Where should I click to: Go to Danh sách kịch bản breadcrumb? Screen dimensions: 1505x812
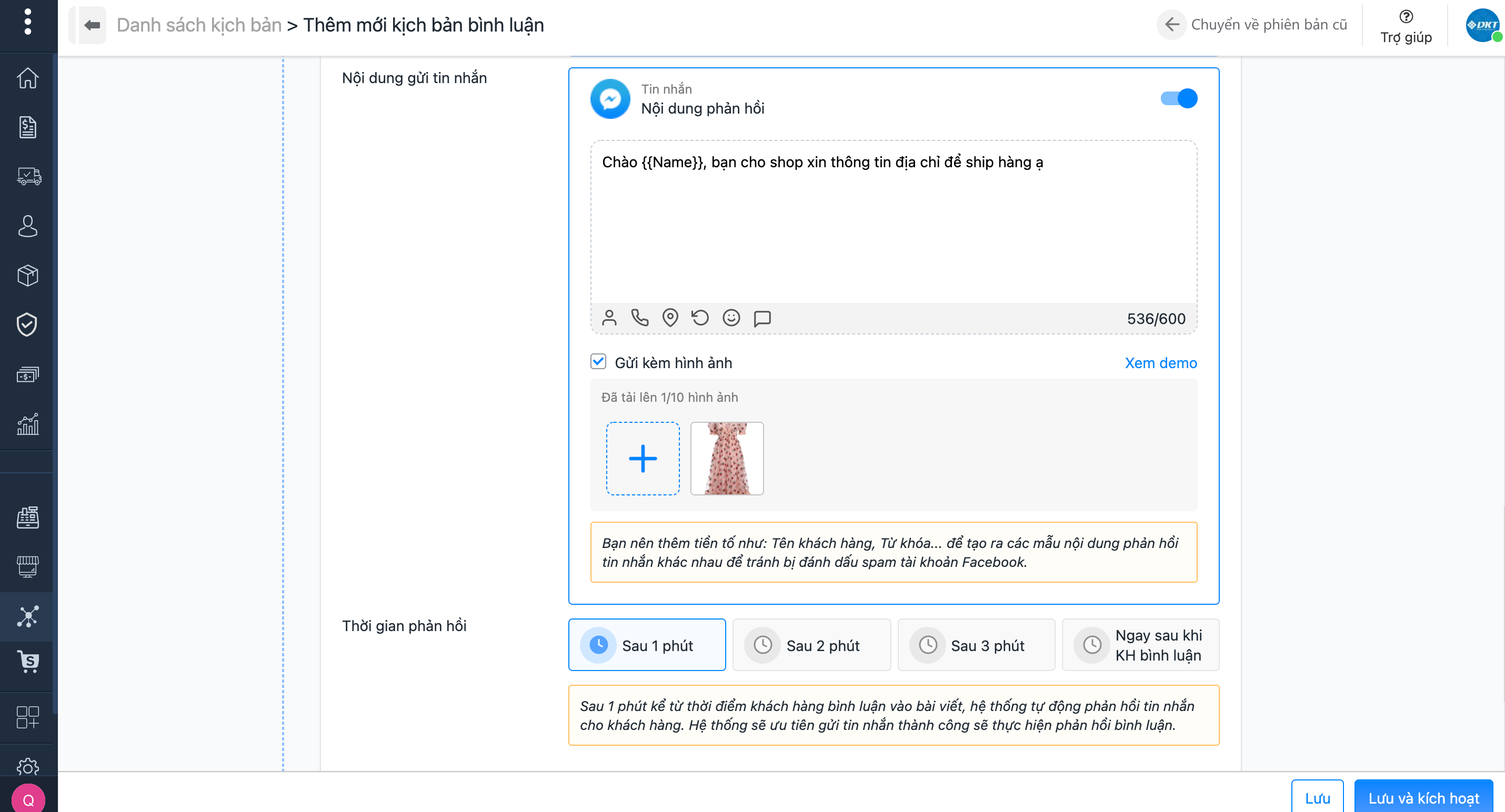(x=198, y=25)
